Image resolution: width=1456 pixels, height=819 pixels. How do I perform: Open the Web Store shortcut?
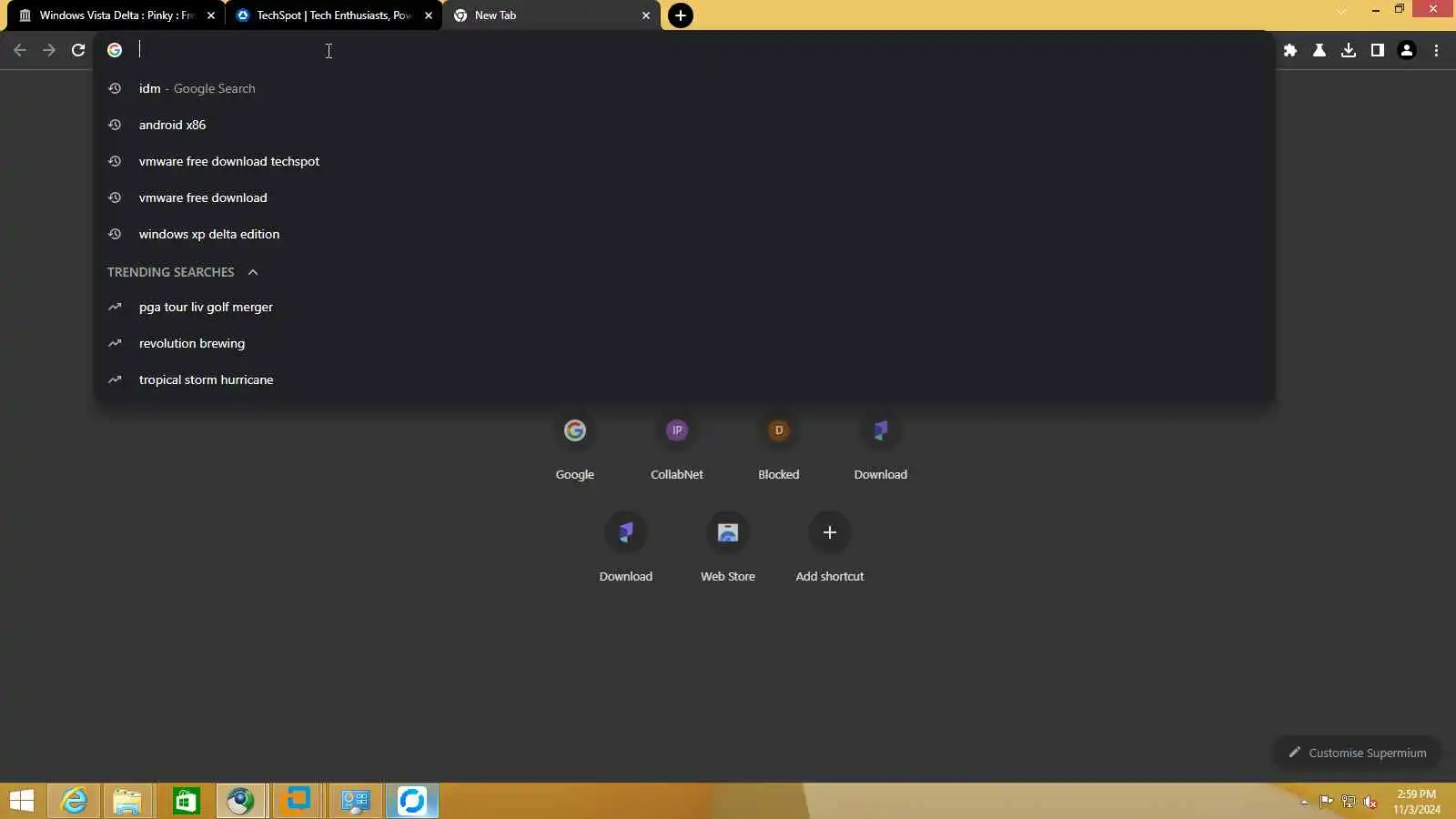[x=728, y=548]
